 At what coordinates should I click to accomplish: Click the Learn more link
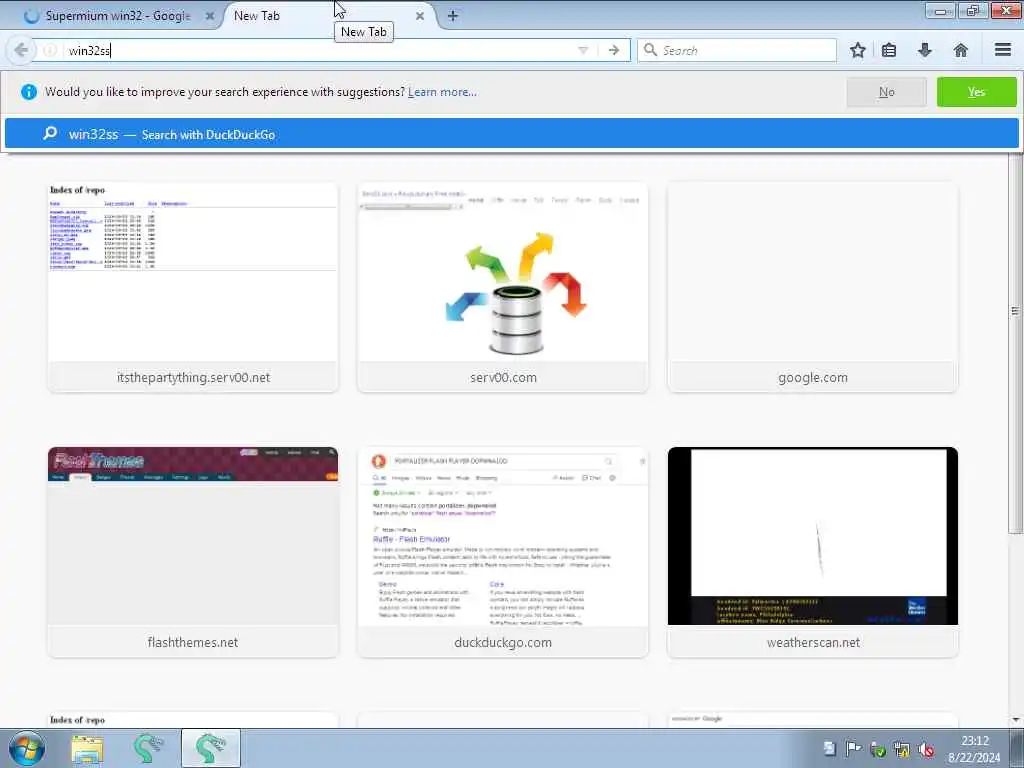442,92
